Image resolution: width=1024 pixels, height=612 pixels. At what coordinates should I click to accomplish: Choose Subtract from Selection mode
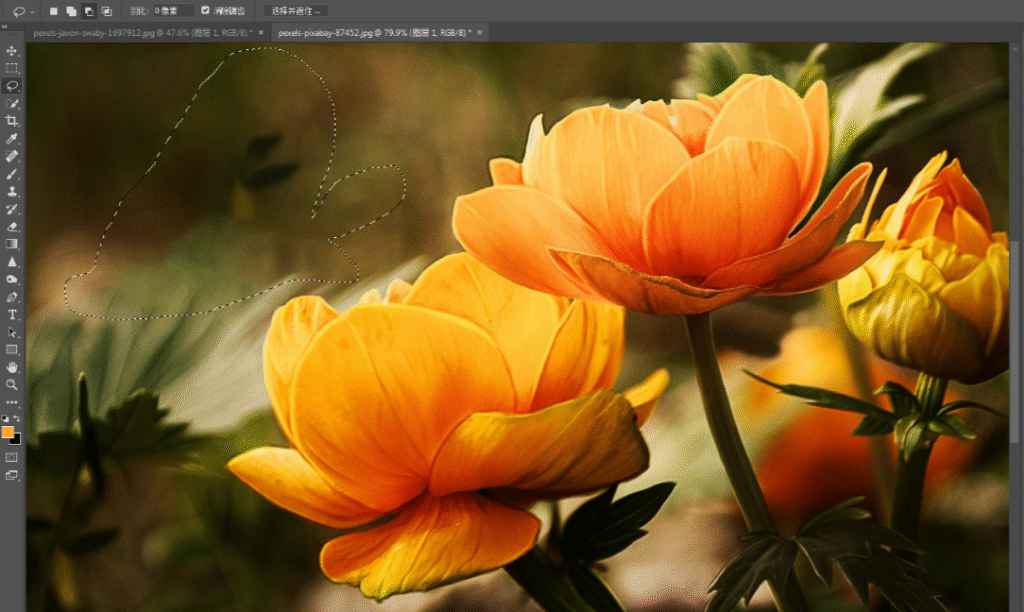(89, 11)
